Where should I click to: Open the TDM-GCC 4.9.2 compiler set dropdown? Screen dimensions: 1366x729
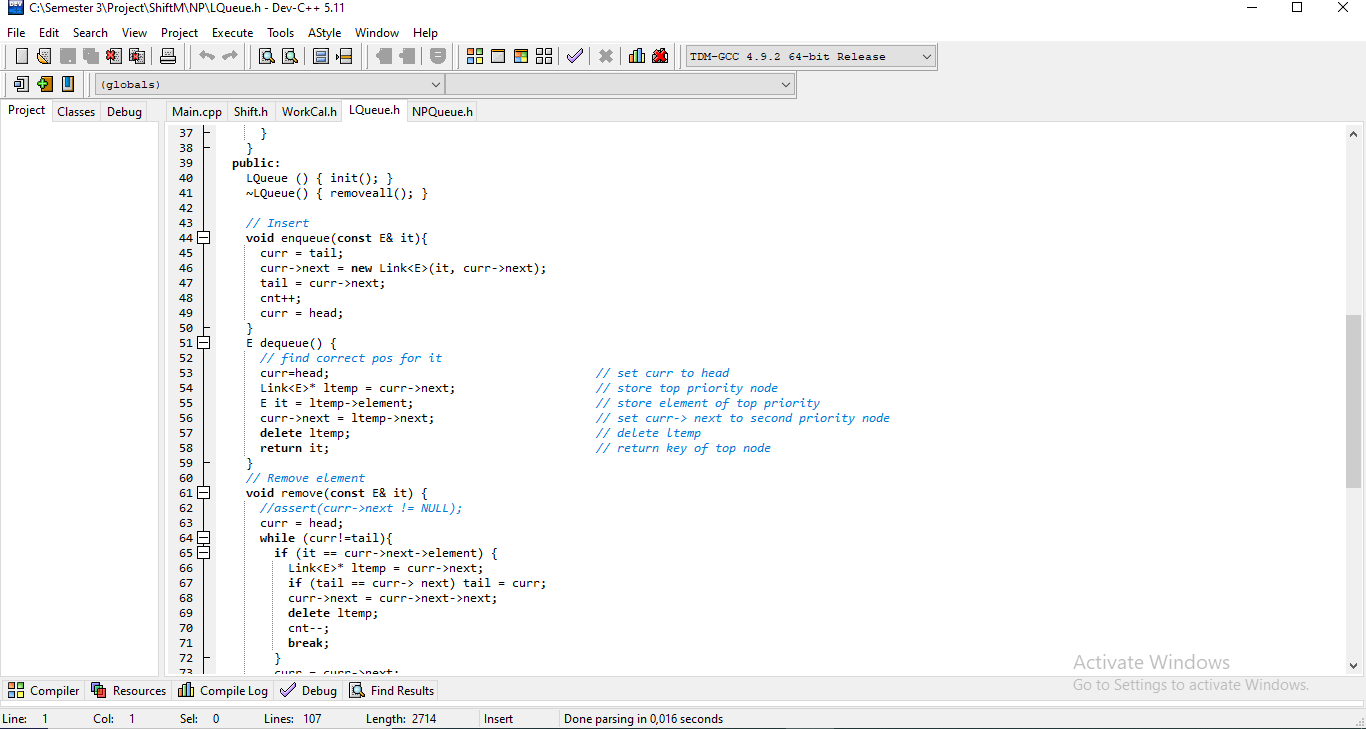811,56
